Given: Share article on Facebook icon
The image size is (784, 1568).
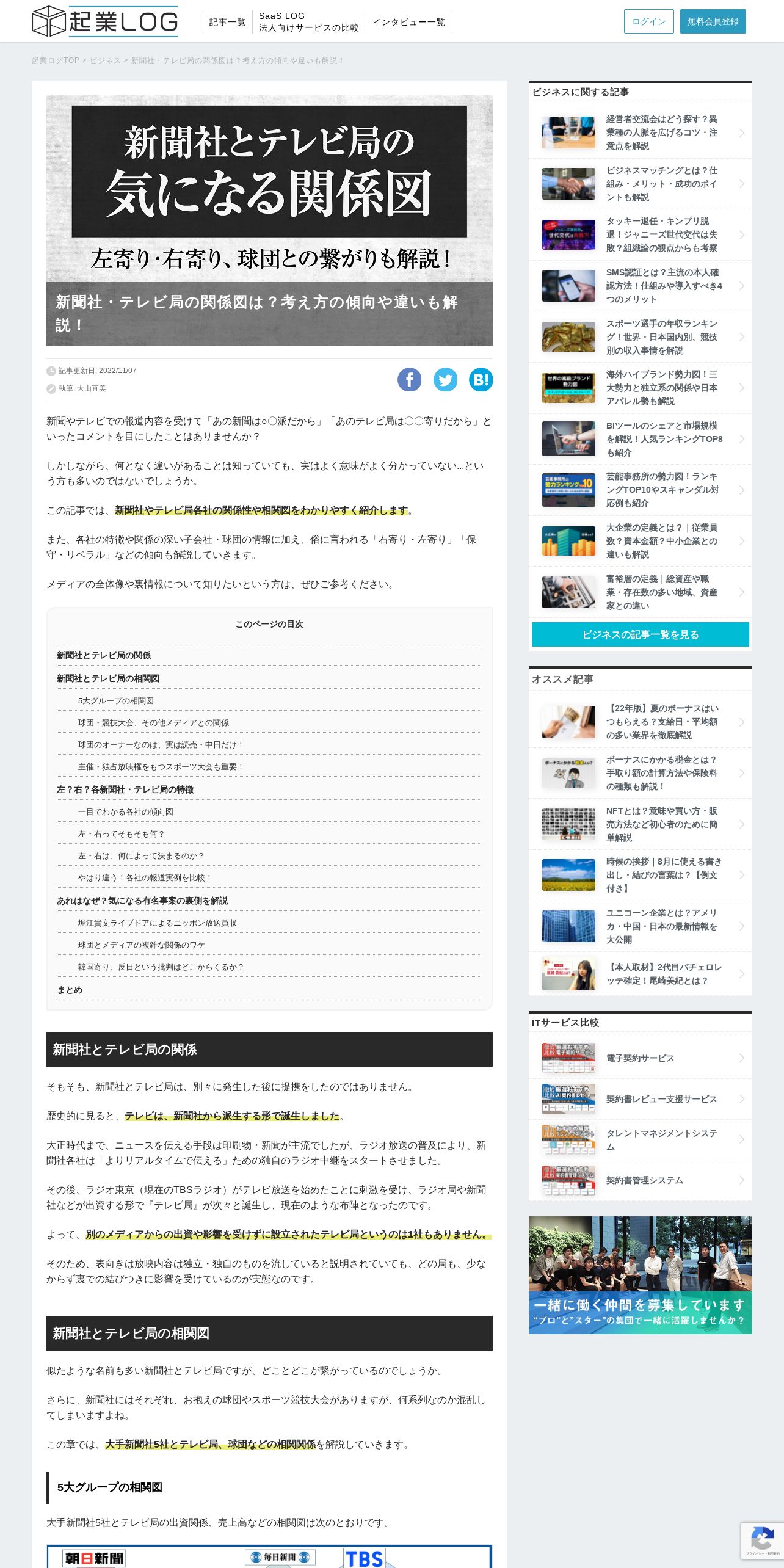Looking at the screenshot, I should 410,380.
